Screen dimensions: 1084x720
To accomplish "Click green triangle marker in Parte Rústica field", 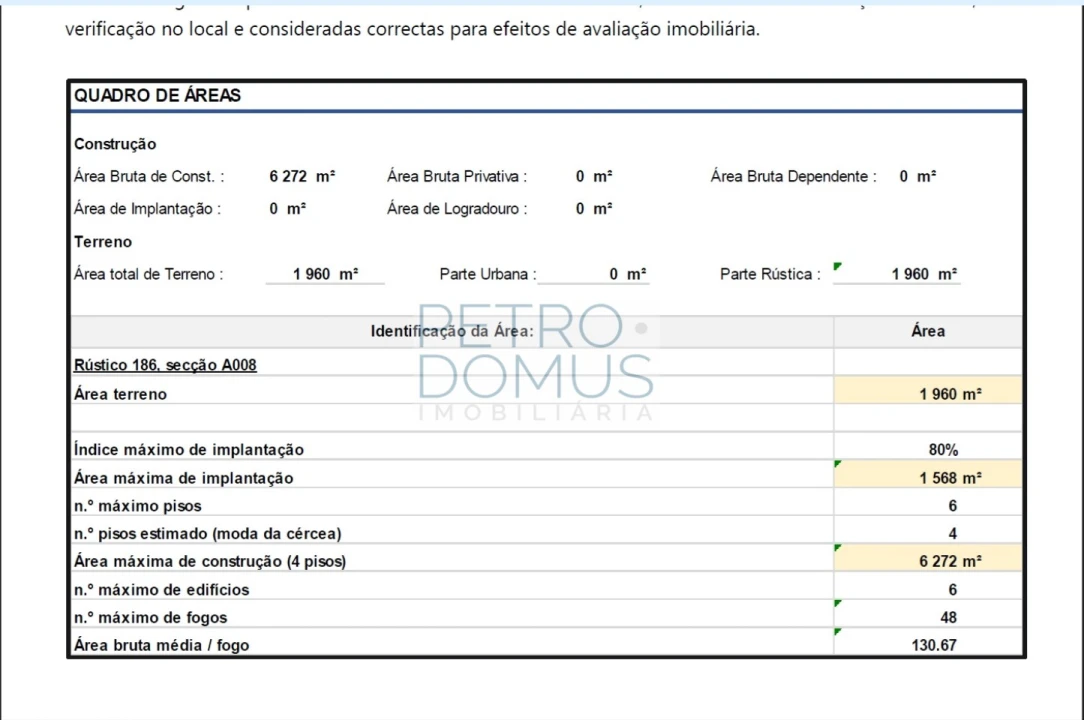I will coord(837,267).
